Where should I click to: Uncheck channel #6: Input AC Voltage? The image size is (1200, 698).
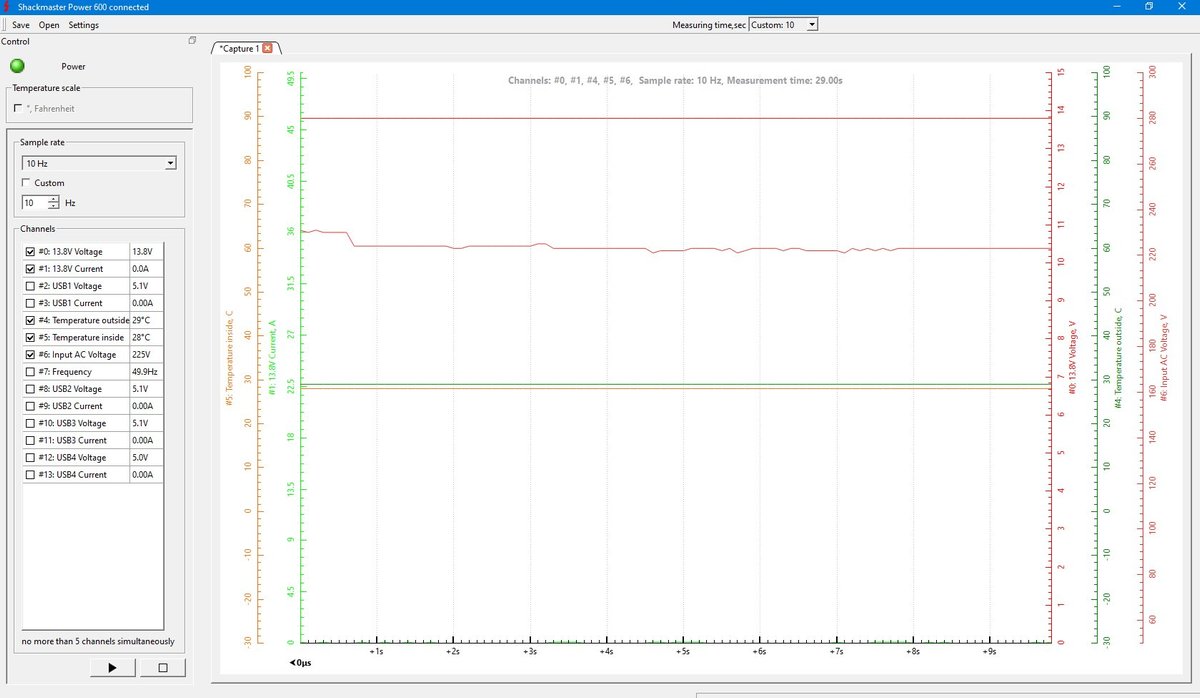click(x=29, y=354)
